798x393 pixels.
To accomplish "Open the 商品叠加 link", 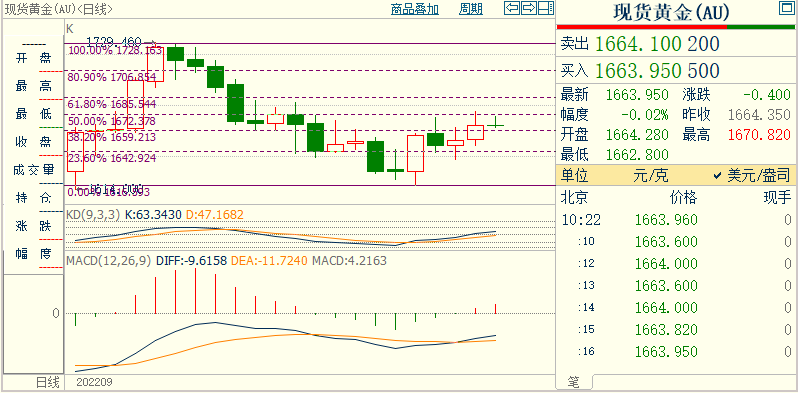I will click(x=415, y=9).
